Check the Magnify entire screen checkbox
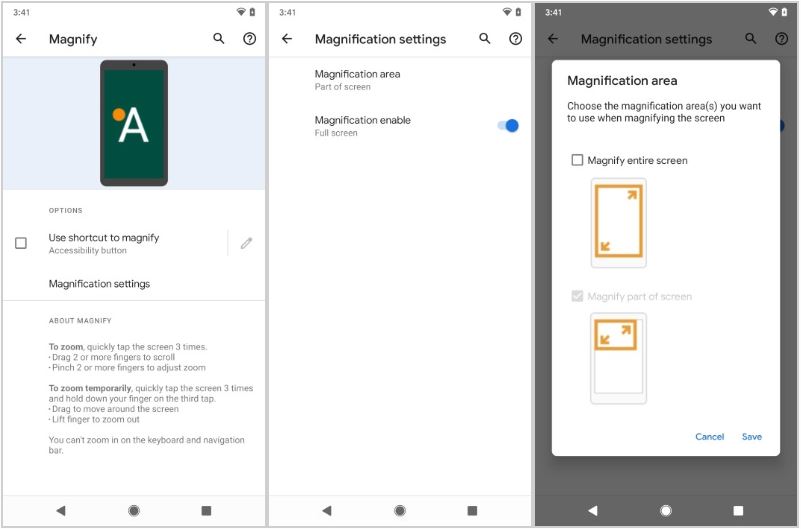The height and width of the screenshot is (529, 801). 577,160
